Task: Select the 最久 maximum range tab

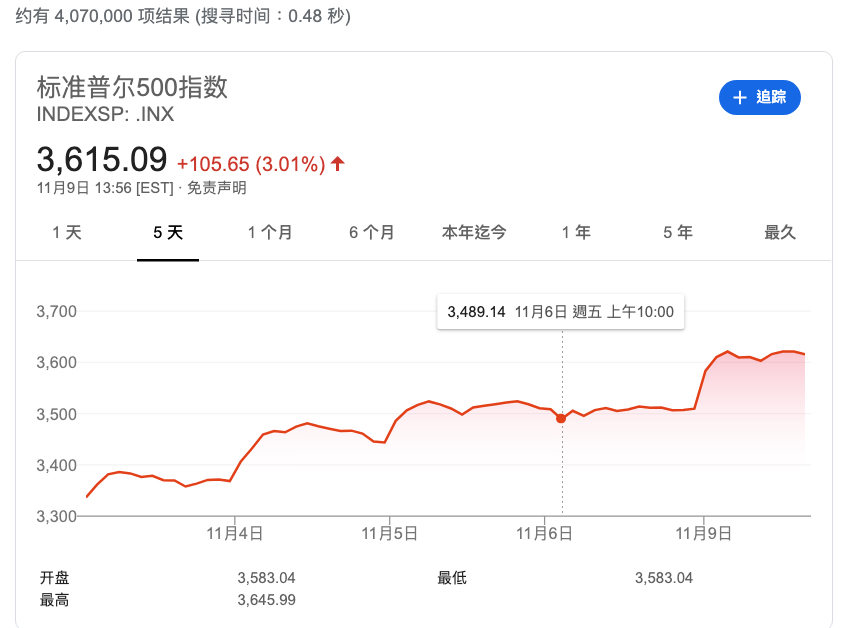Action: tap(780, 233)
